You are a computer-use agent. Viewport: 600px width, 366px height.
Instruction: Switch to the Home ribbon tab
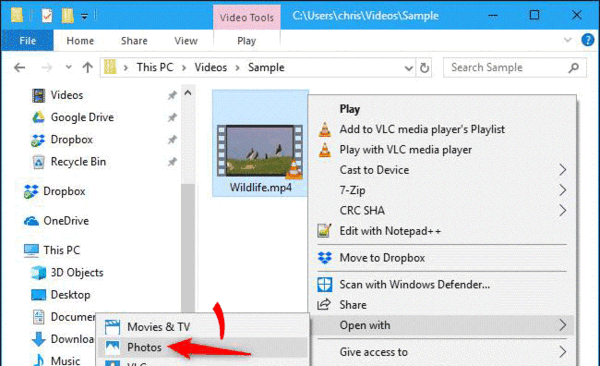coord(80,41)
